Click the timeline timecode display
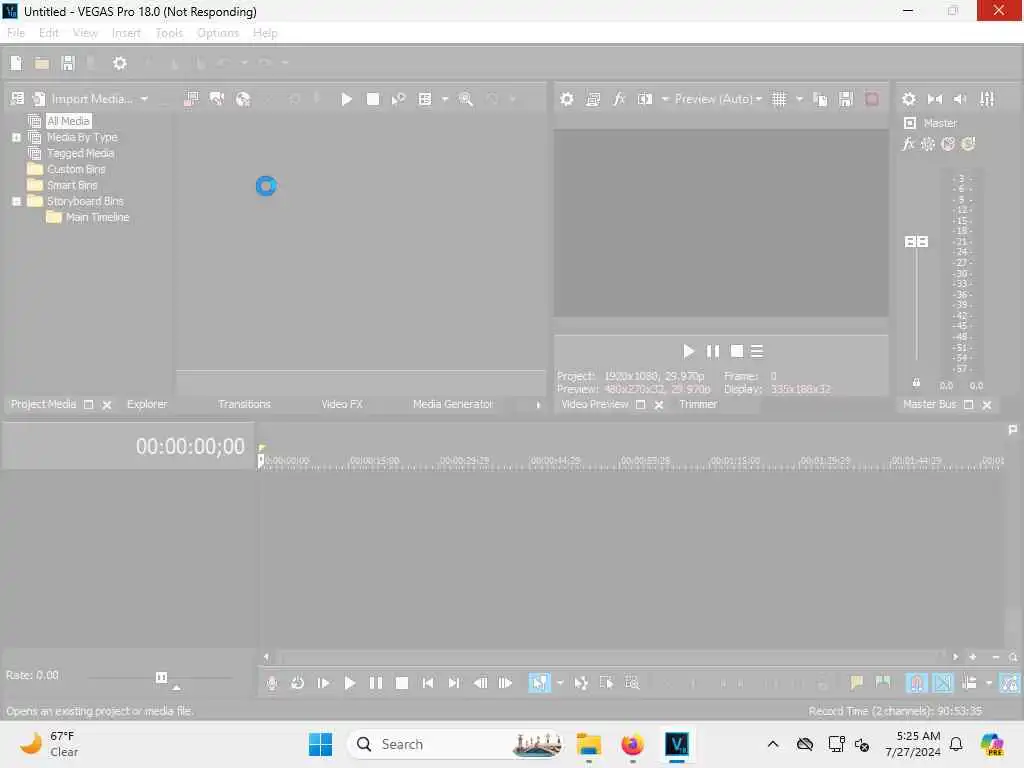 [190, 446]
